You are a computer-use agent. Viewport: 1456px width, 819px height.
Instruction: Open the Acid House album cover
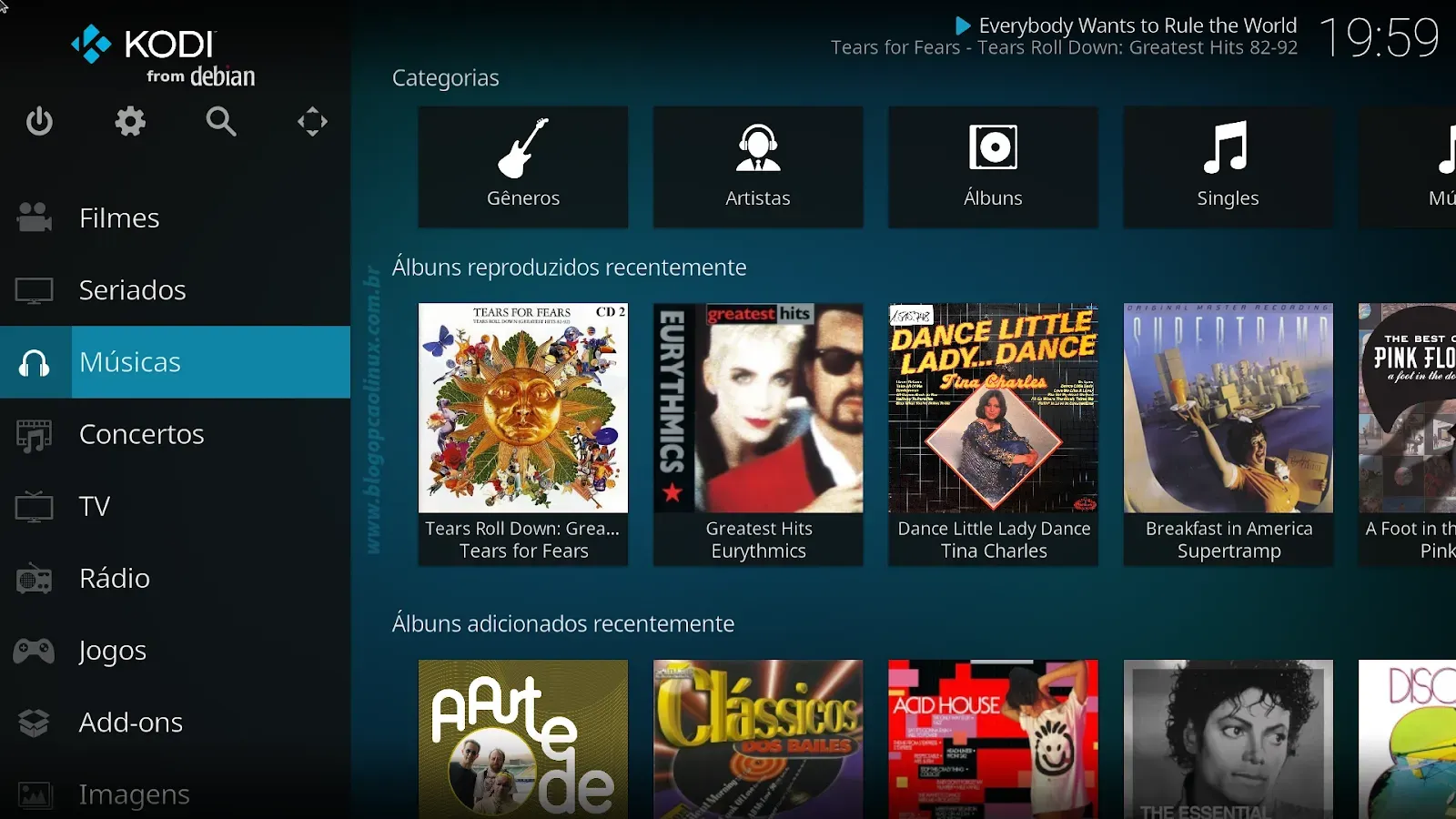tap(993, 739)
